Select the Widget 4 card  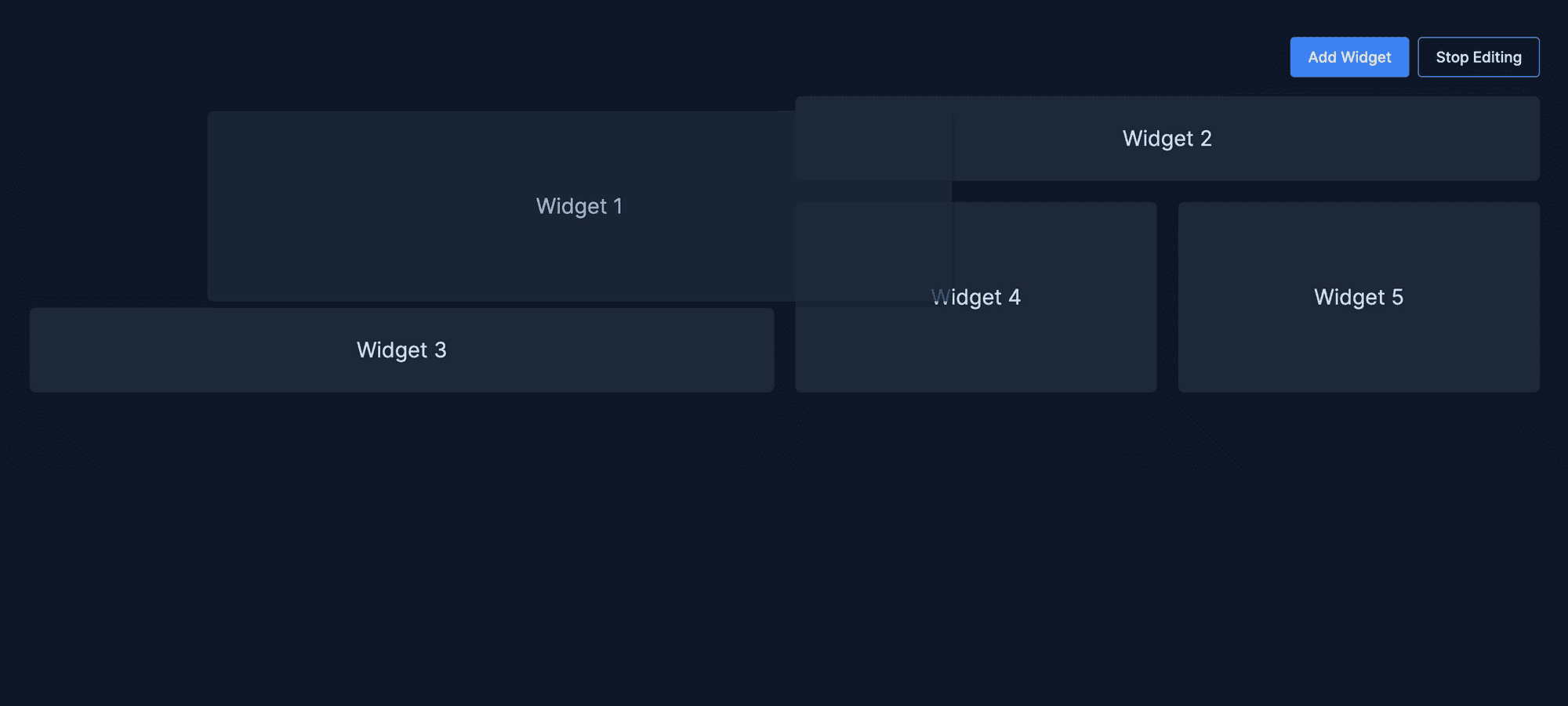(976, 297)
